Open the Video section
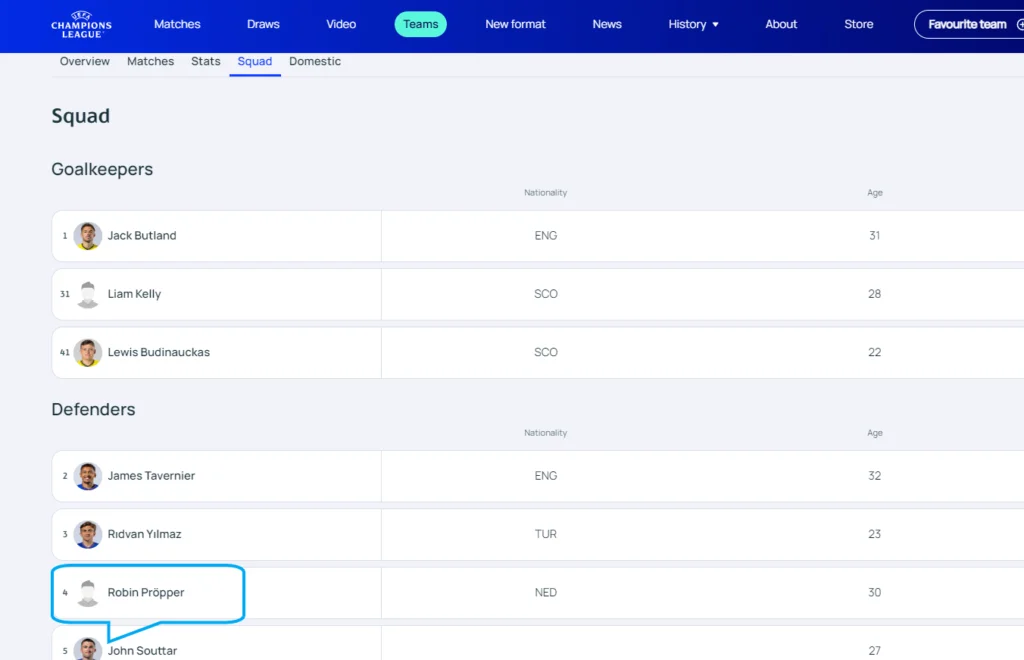Image resolution: width=1024 pixels, height=660 pixels. click(x=341, y=24)
